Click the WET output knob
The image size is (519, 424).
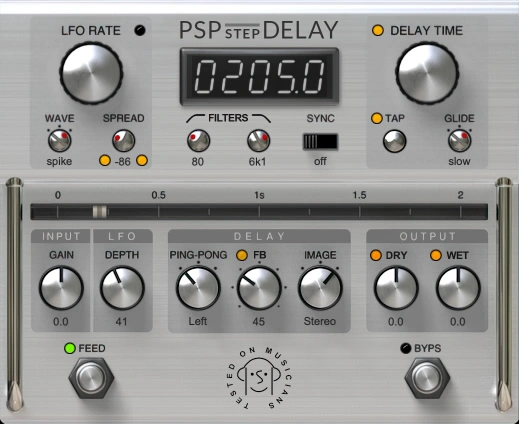tap(458, 288)
